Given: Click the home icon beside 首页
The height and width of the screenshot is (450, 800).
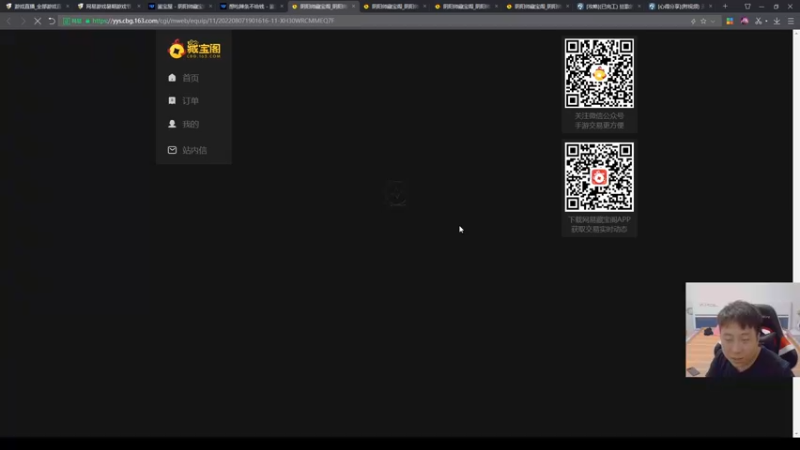Looking at the screenshot, I should pos(172,78).
